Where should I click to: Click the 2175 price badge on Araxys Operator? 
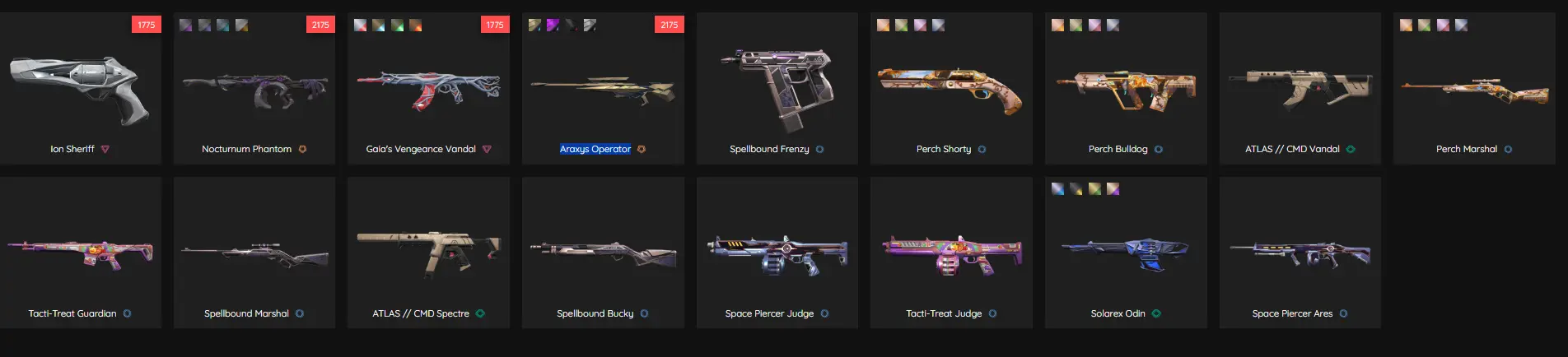tap(670, 25)
